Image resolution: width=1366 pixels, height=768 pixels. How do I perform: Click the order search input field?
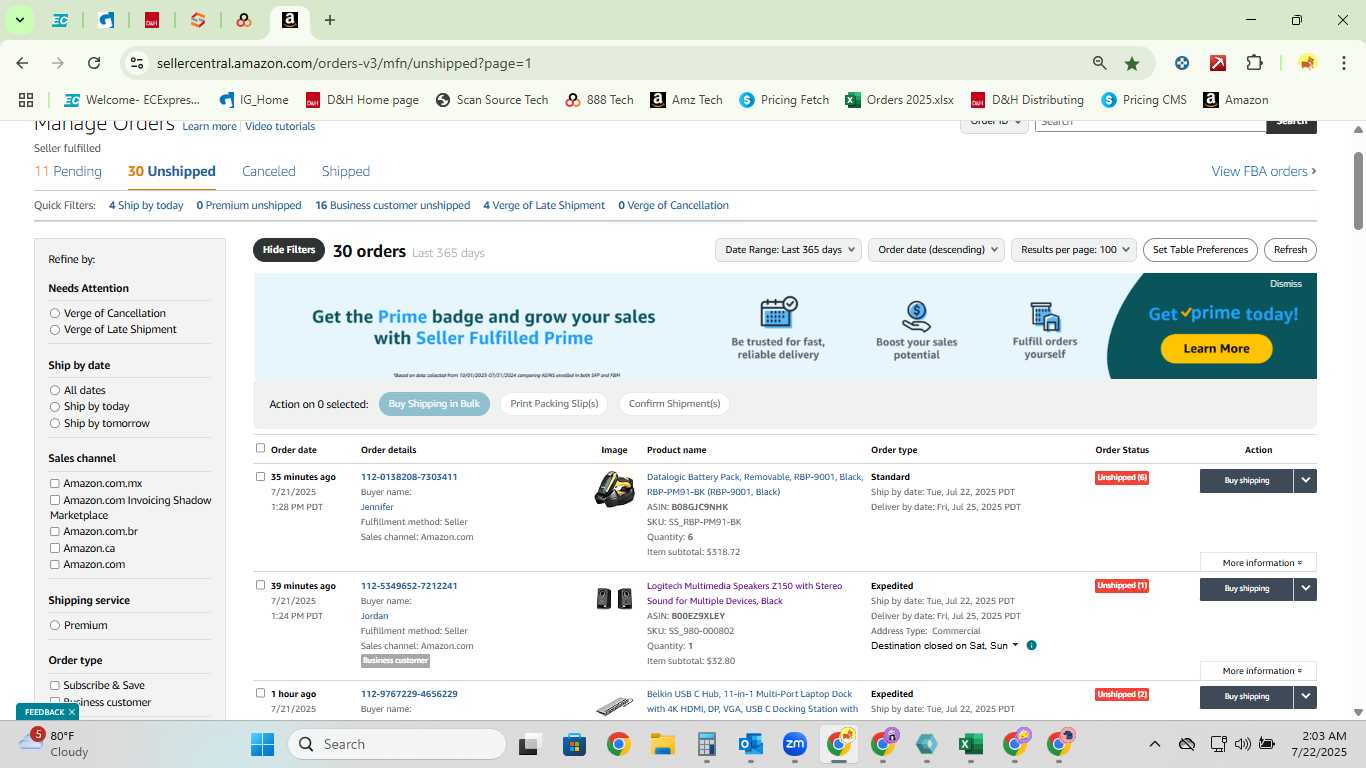[1150, 122]
